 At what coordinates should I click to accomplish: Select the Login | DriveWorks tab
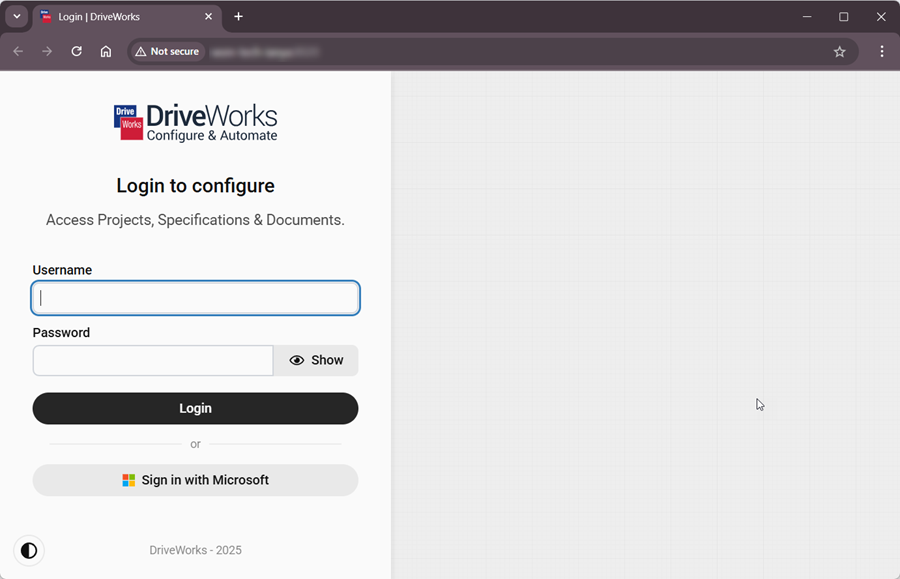126,17
